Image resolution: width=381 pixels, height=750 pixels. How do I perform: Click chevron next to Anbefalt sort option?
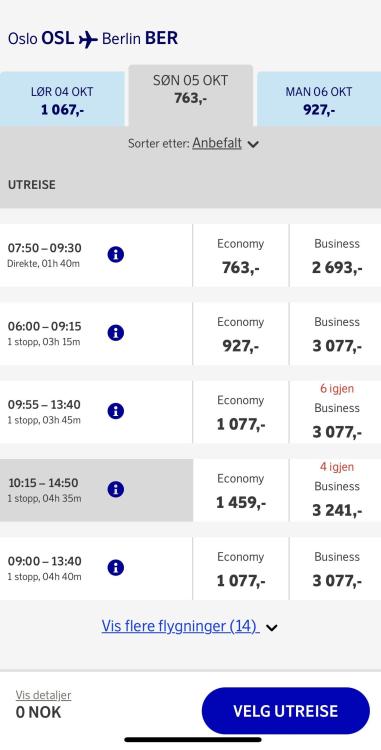(x=253, y=144)
